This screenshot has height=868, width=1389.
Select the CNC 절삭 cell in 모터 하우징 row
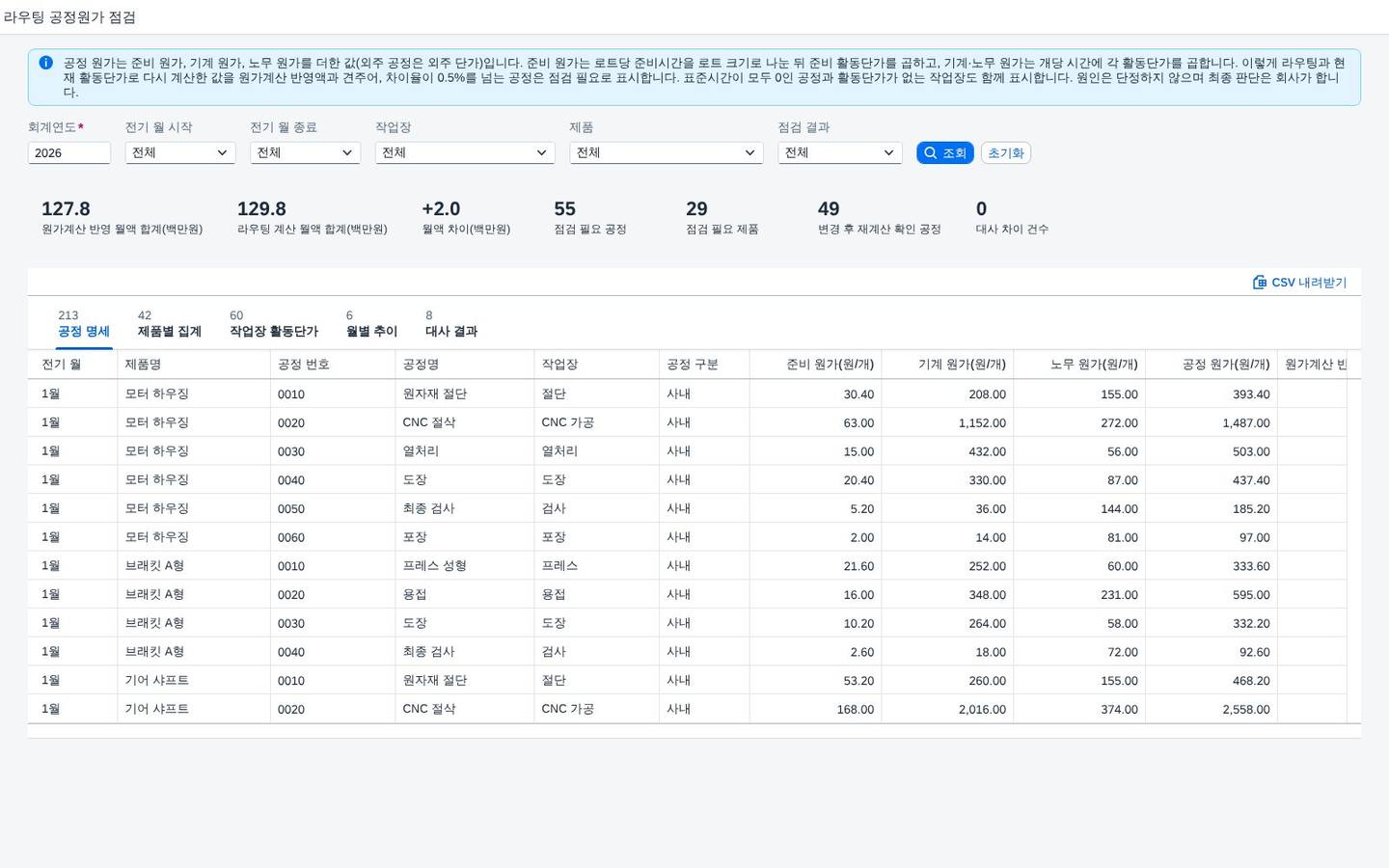tap(465, 422)
